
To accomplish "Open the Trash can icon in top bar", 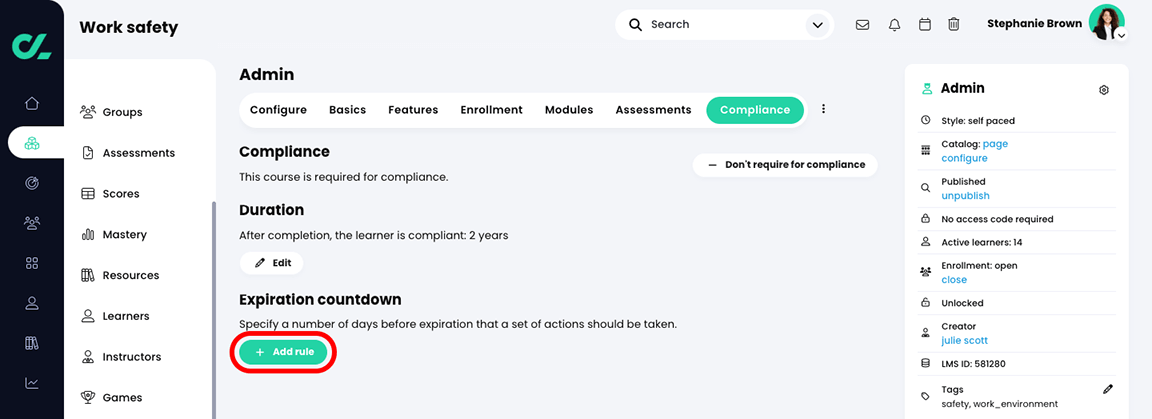I will [954, 24].
